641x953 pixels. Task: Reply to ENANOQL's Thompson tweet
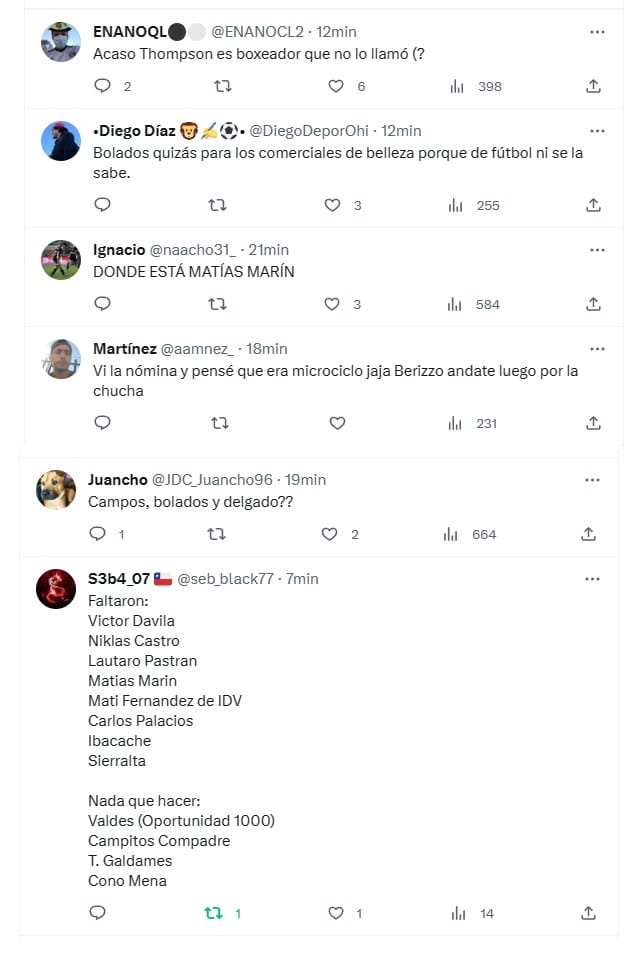click(x=102, y=86)
